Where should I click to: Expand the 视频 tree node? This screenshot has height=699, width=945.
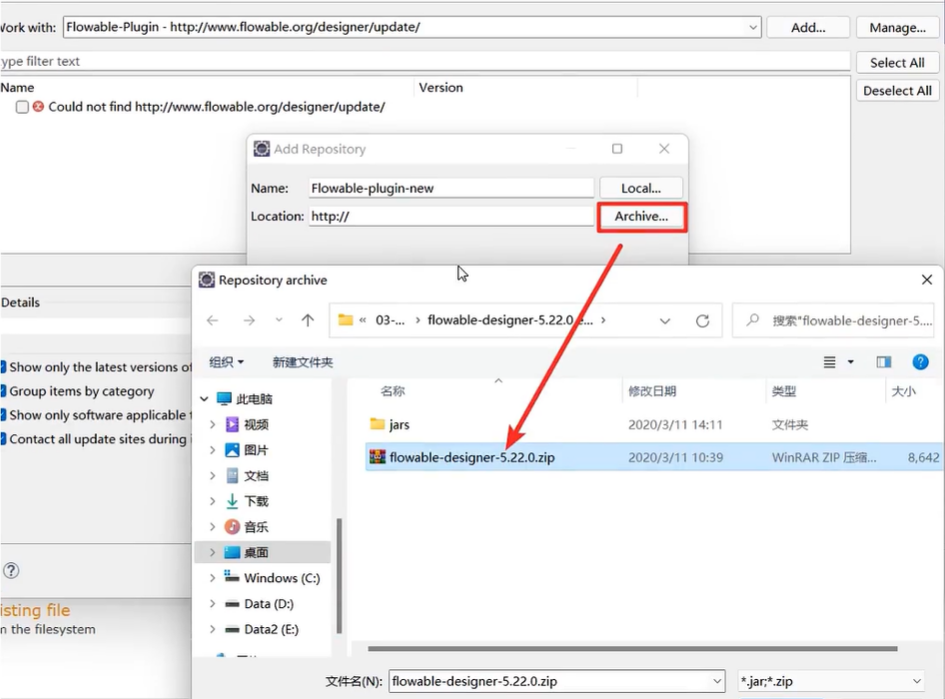(x=212, y=424)
